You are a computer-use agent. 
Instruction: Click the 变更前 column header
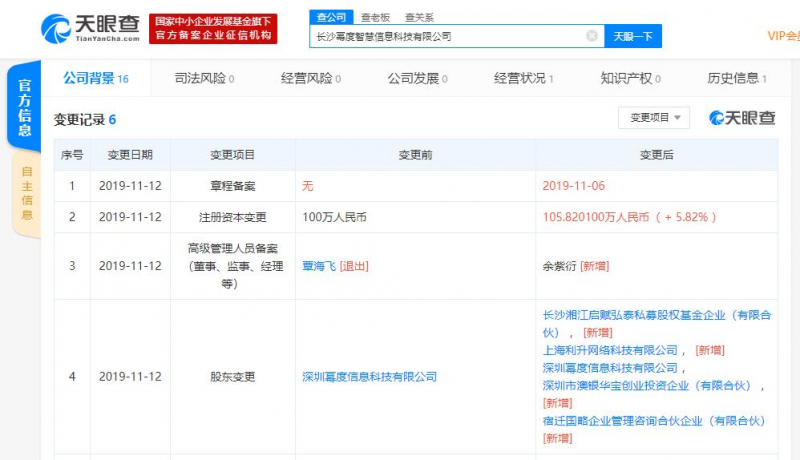(x=415, y=155)
